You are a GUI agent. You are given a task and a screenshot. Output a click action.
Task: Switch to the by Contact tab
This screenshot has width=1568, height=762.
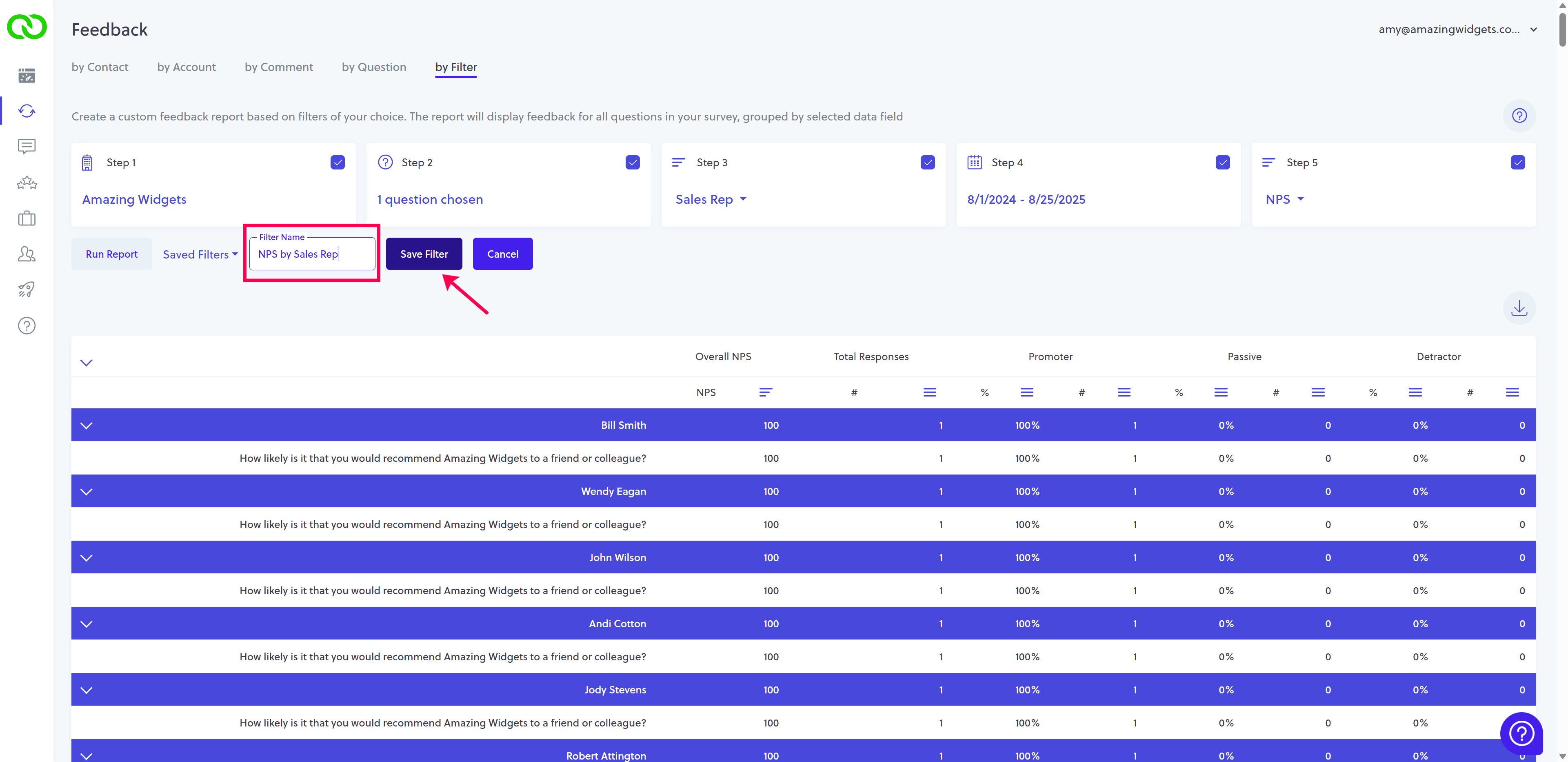100,67
